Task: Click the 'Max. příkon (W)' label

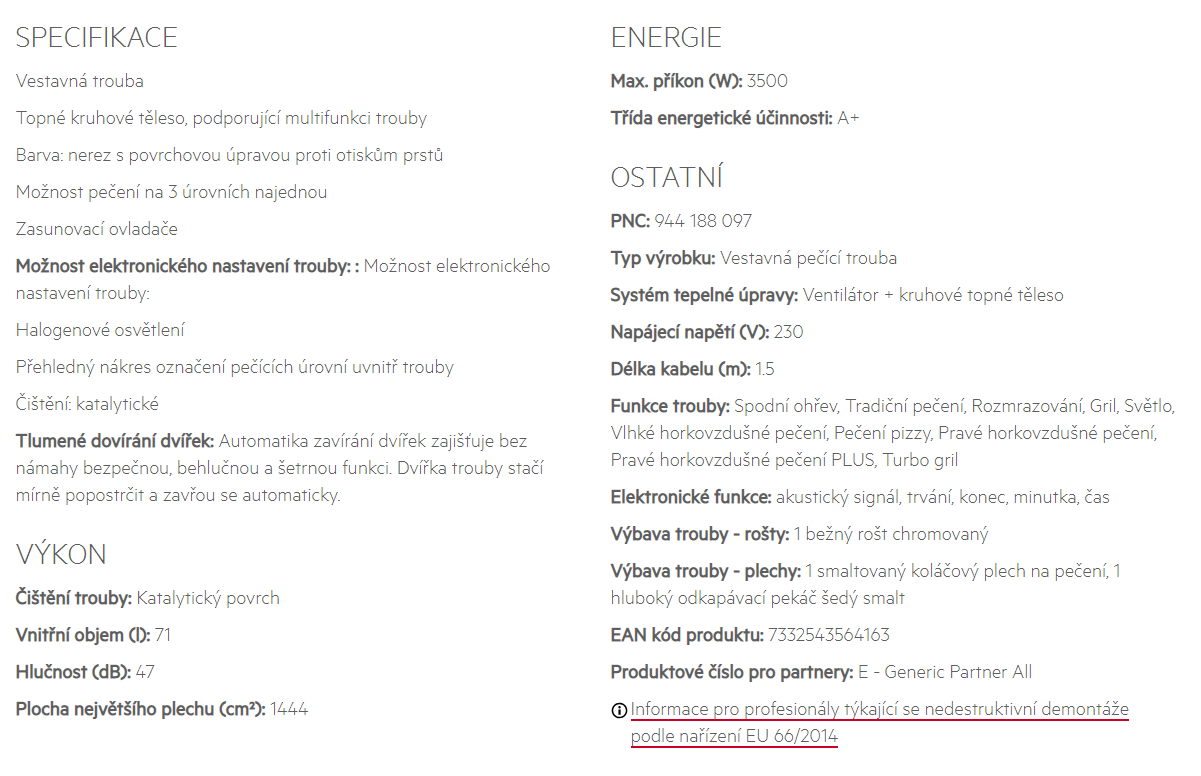Action: tap(676, 81)
